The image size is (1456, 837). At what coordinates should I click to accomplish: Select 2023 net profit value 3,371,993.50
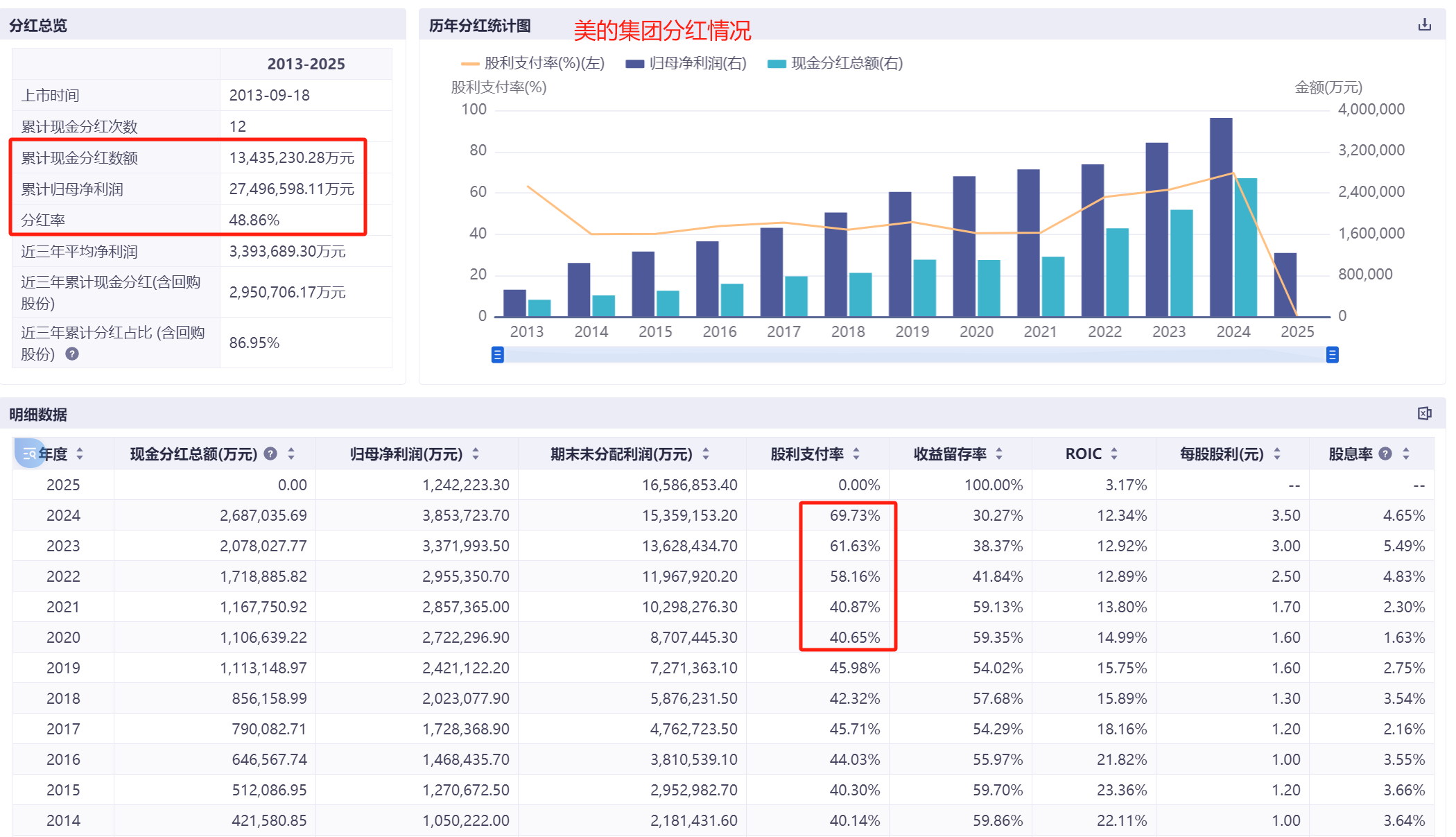466,546
